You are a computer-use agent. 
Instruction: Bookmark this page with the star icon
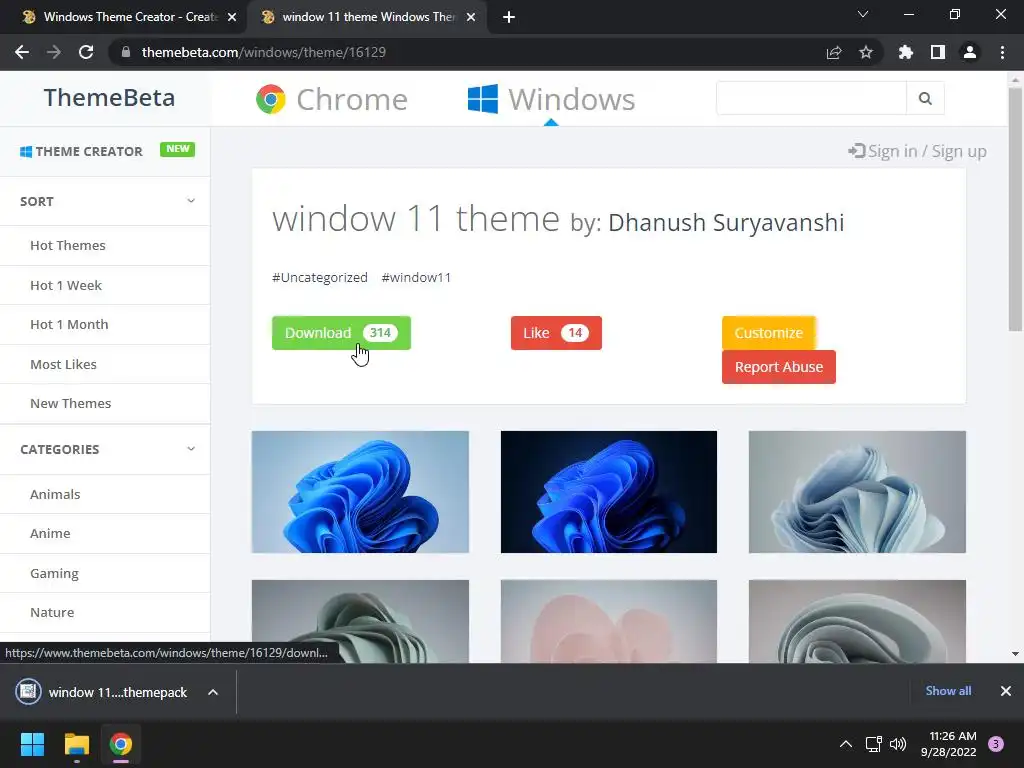coord(866,52)
